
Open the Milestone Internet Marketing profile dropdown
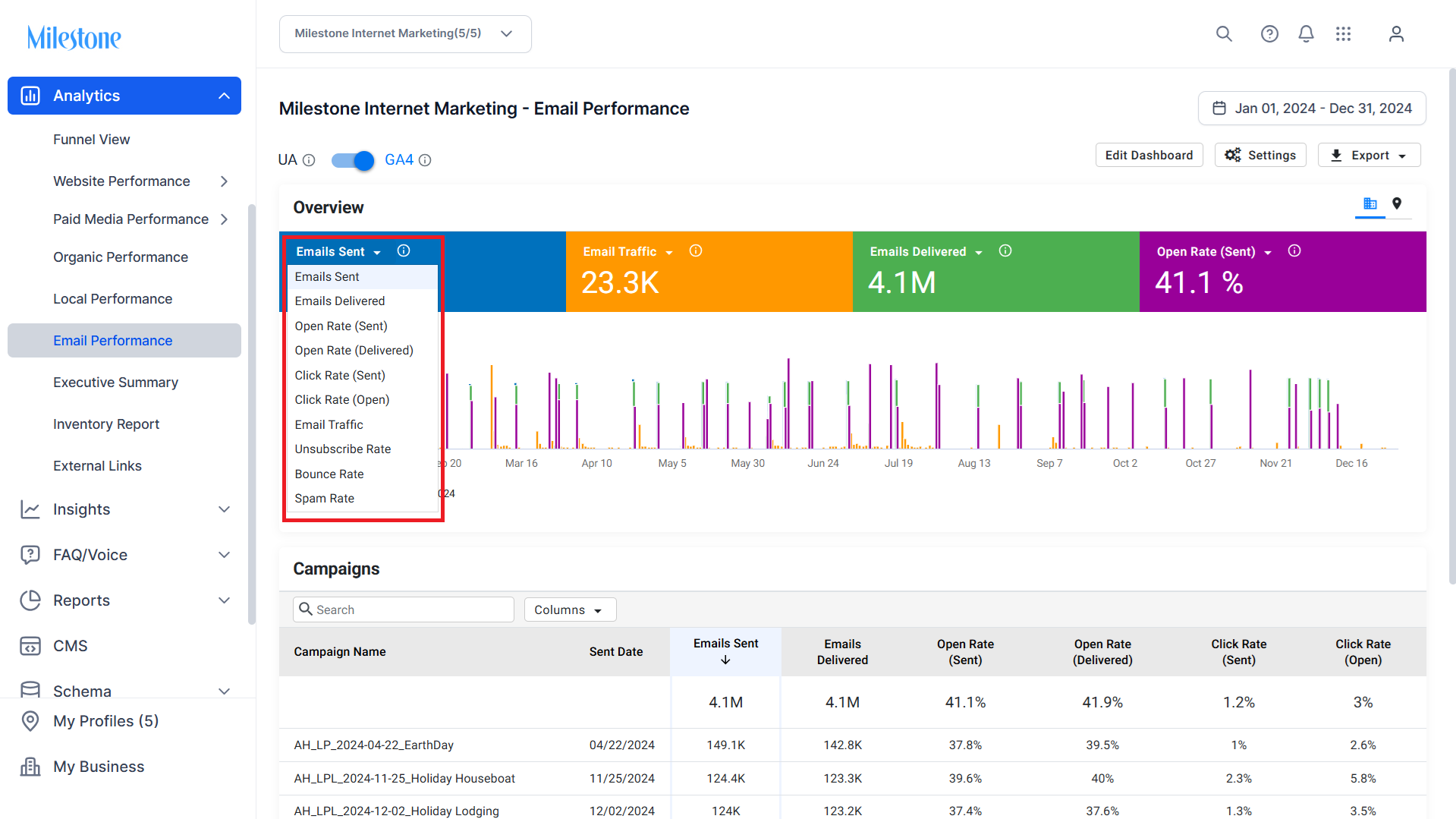(405, 34)
